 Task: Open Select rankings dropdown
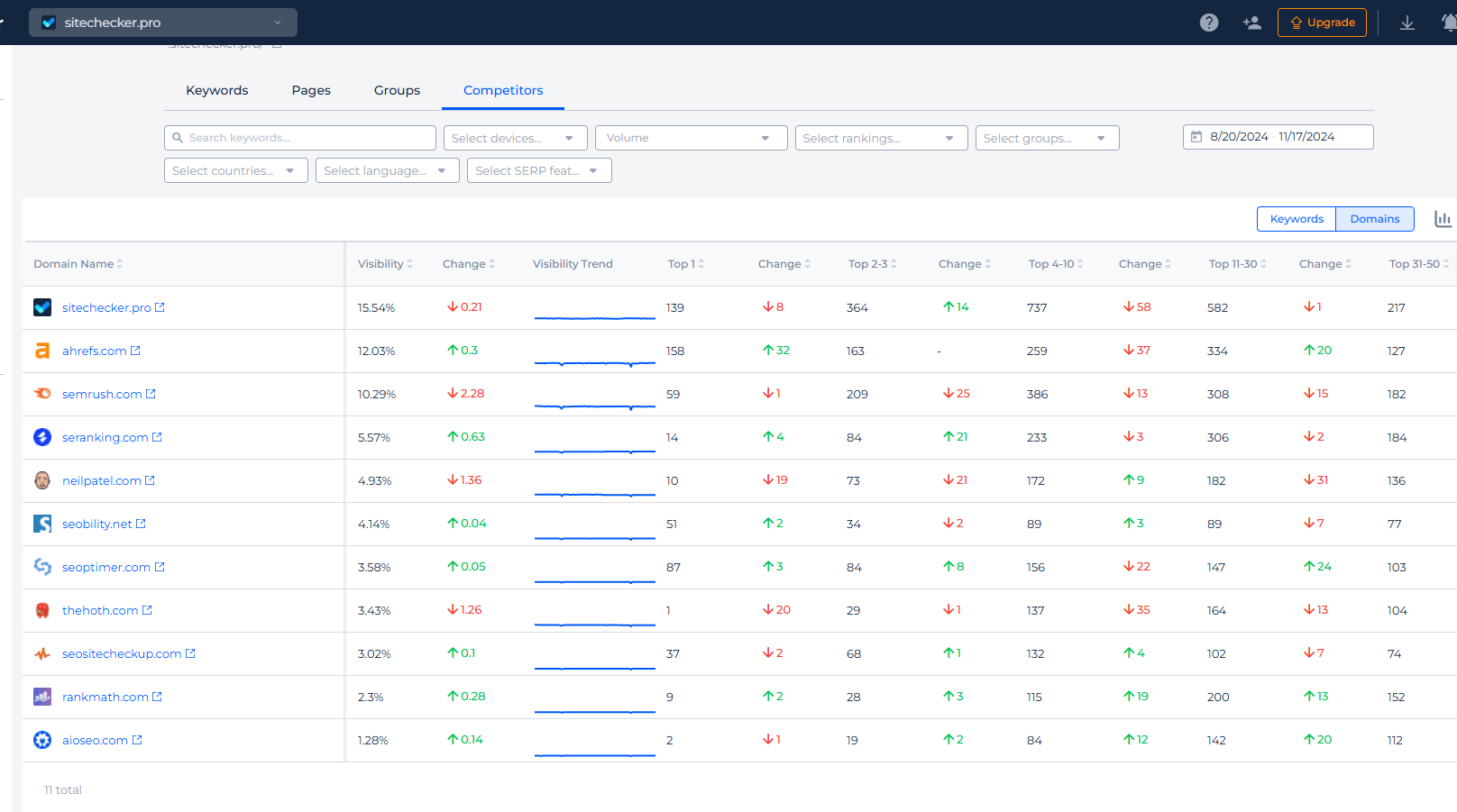point(882,138)
